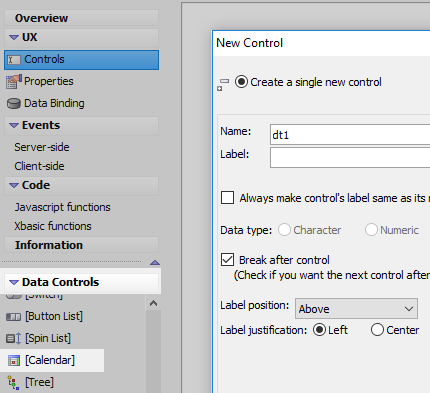Open the Properties page

click(x=49, y=81)
